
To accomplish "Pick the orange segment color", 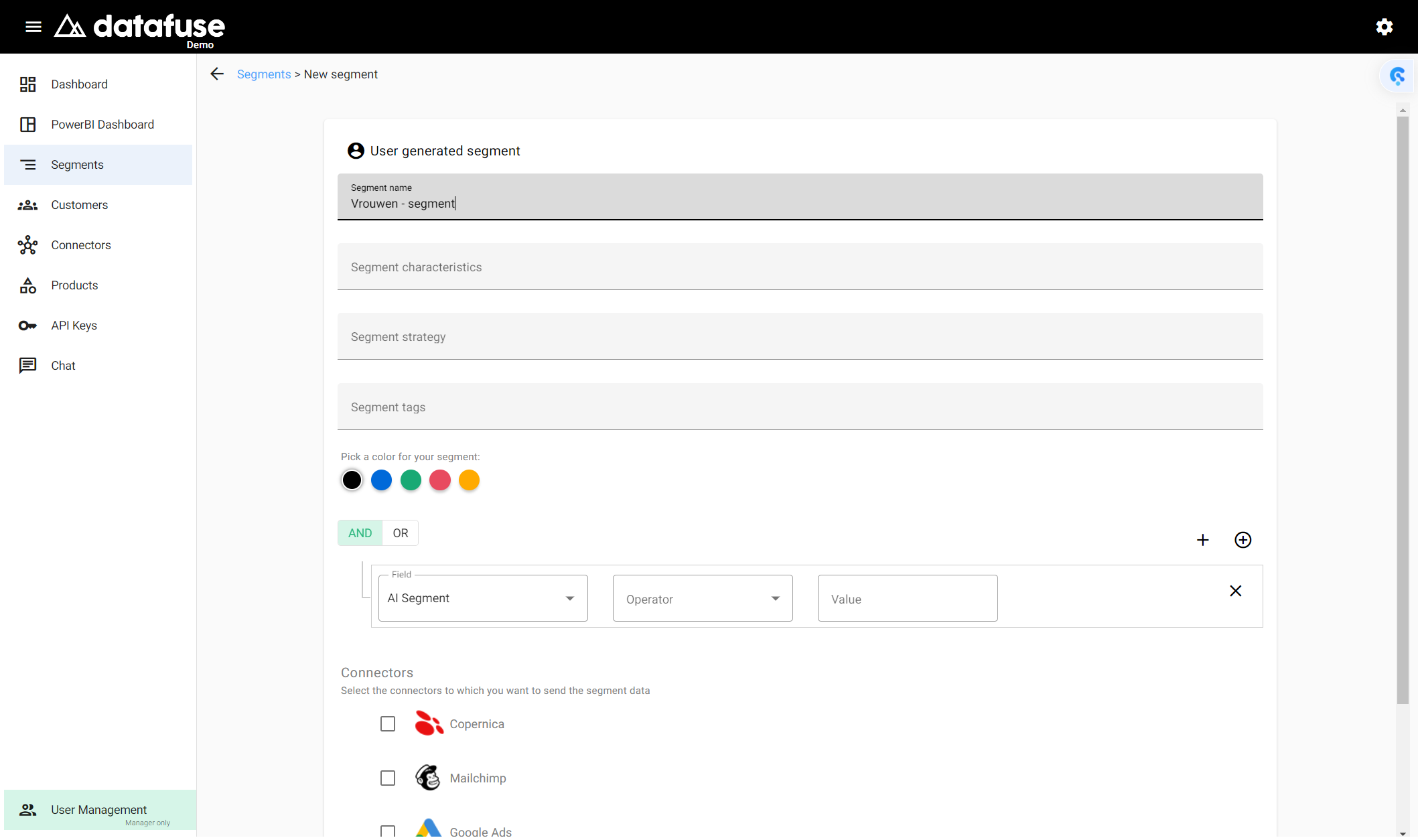I will (470, 480).
